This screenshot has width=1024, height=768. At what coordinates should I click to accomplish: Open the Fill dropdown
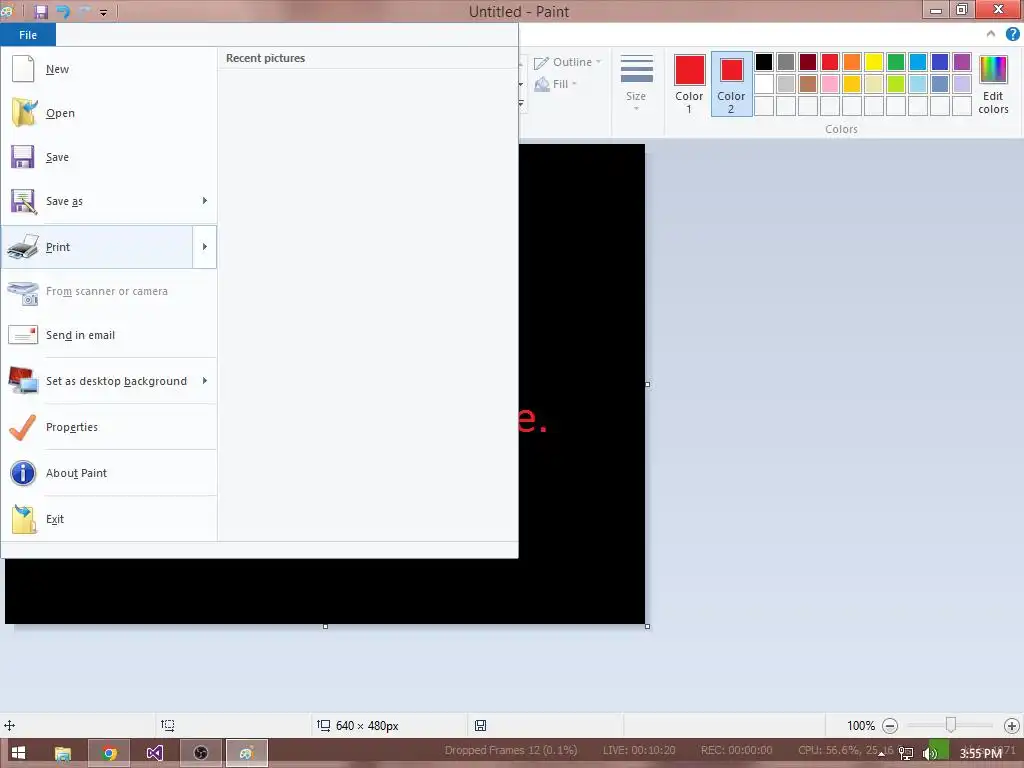tap(556, 84)
